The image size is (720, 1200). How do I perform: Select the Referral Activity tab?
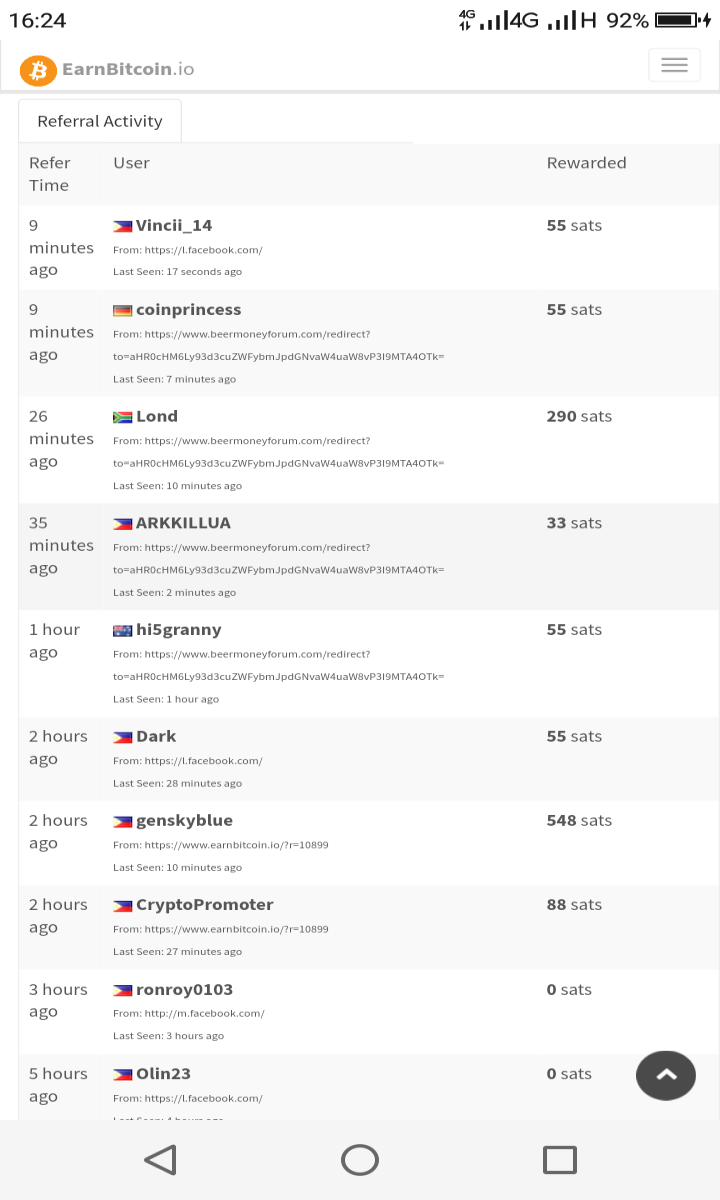point(100,121)
